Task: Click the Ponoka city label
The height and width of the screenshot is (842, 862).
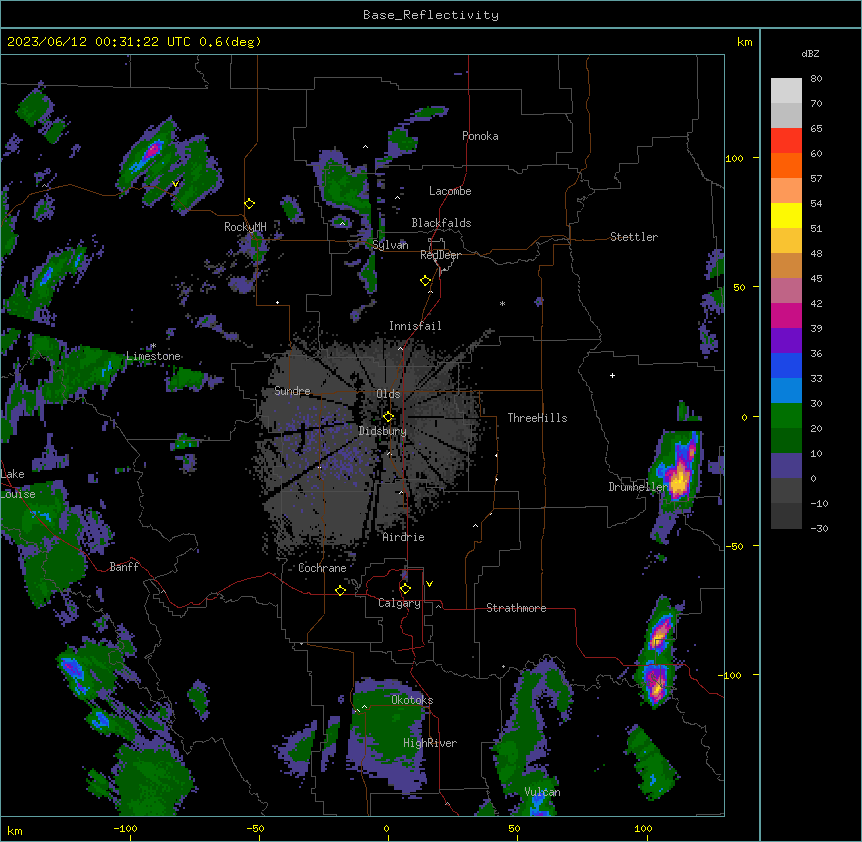Action: 480,136
